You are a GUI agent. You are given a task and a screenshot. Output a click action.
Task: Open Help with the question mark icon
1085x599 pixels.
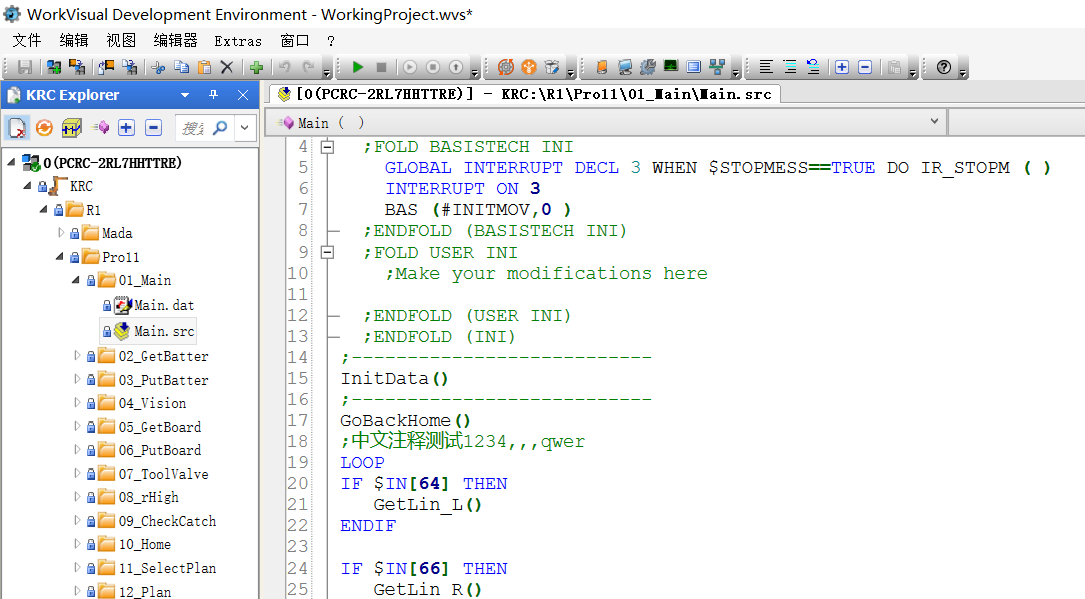point(944,67)
